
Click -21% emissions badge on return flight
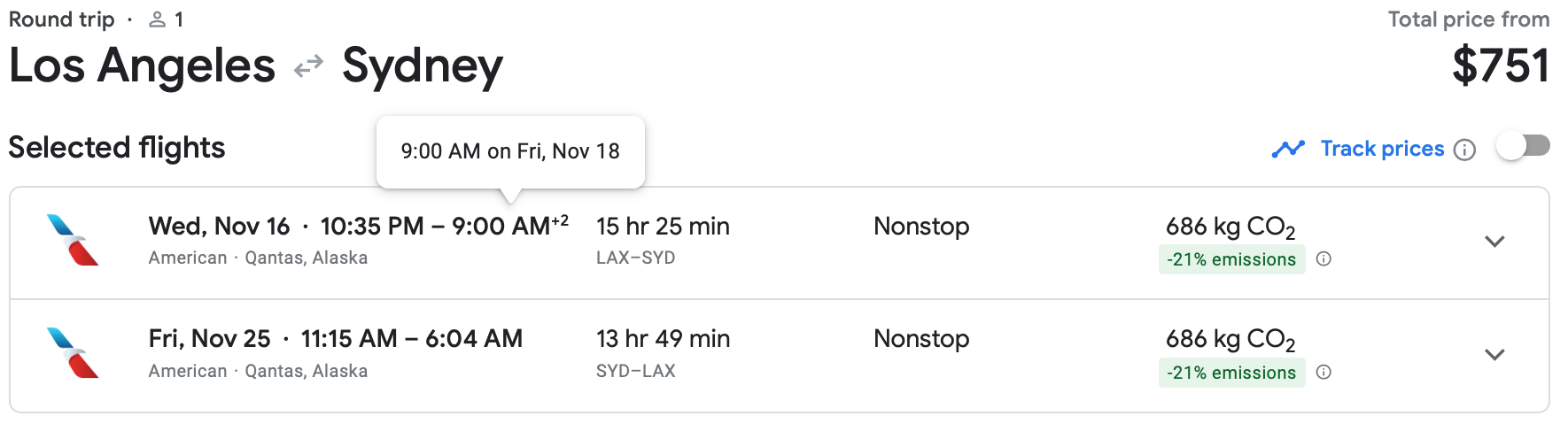(1230, 373)
